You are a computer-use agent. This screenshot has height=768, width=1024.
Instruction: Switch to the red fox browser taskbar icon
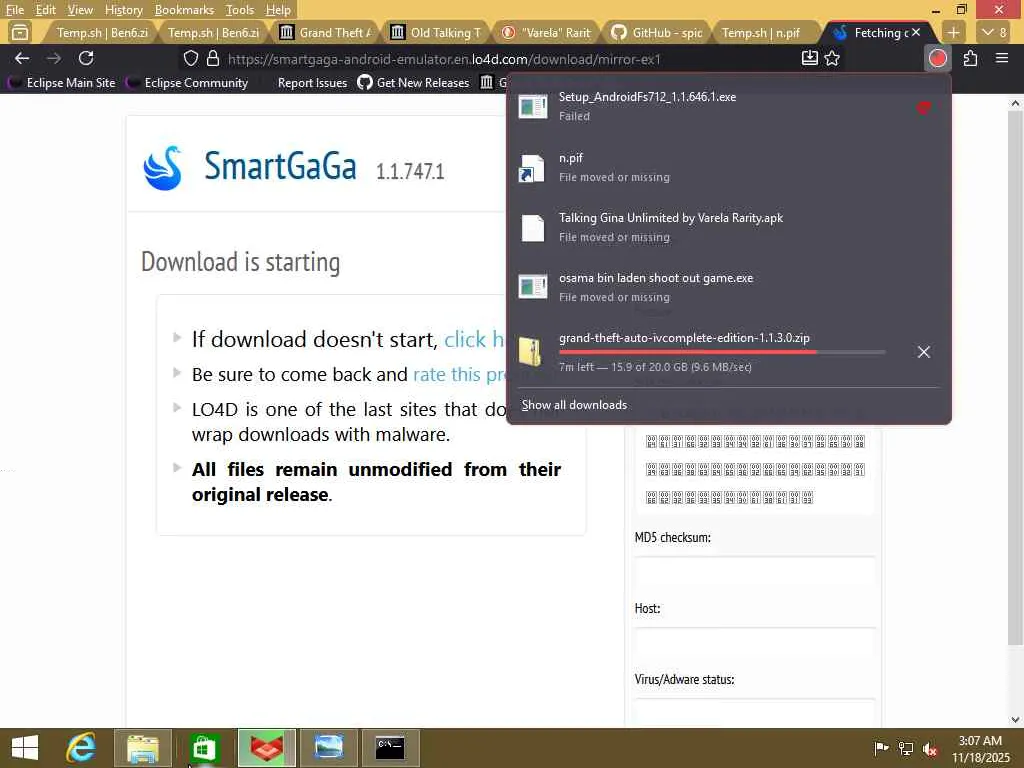(x=266, y=748)
